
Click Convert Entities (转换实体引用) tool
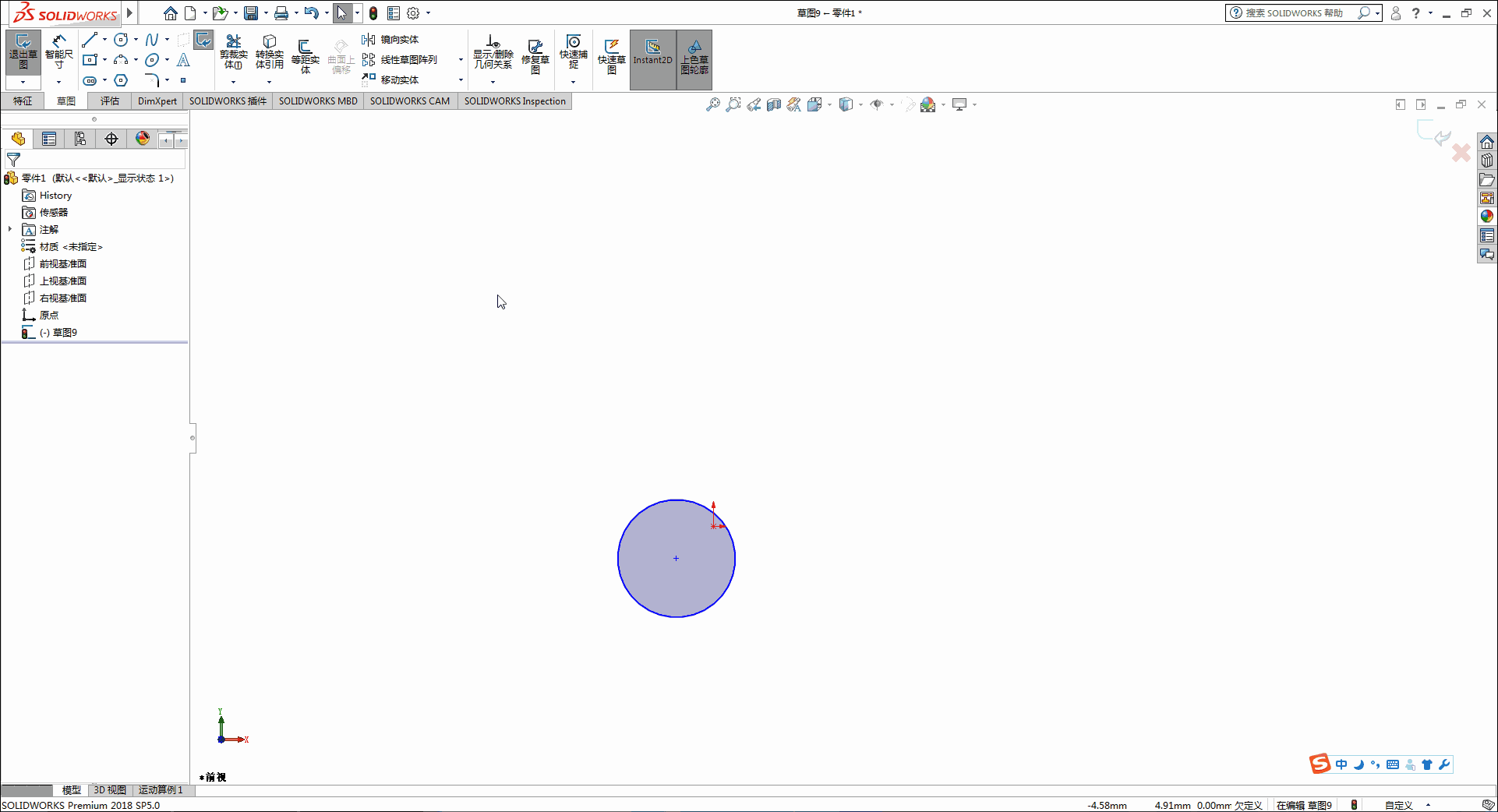pyautogui.click(x=269, y=53)
